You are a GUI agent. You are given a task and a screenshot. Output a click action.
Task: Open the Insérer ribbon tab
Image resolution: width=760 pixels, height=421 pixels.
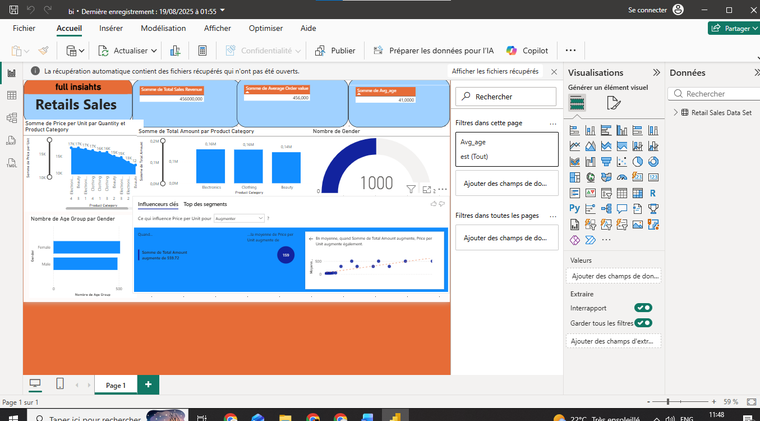point(111,29)
